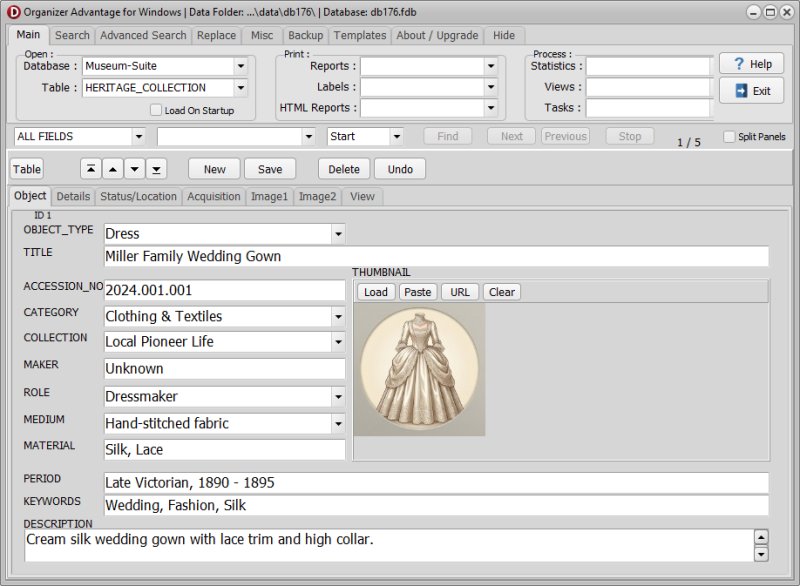The image size is (800, 586).
Task: Expand the COLLECTION dropdown
Action: [x=338, y=342]
